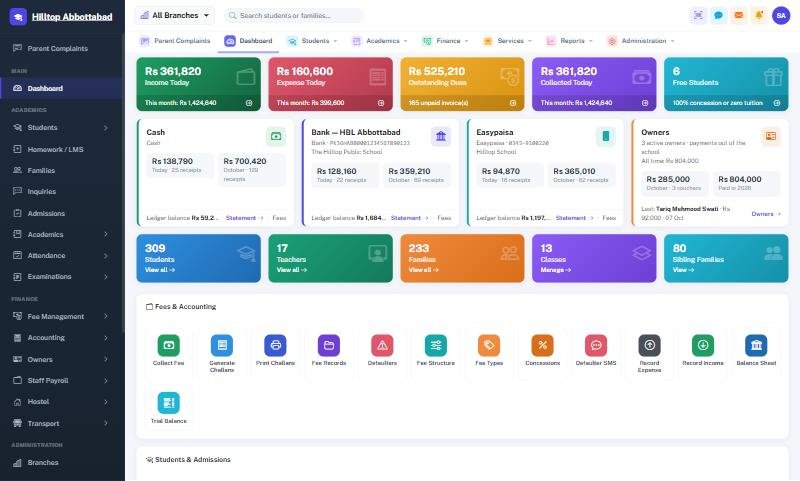Open the Fee Records icon
The width and height of the screenshot is (800, 481).
coord(329,345)
